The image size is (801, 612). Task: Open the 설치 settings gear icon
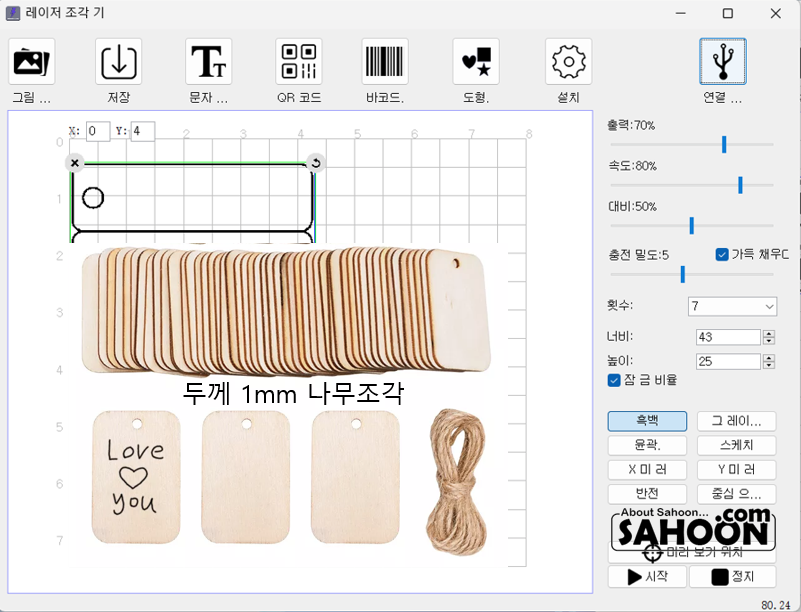pyautogui.click(x=569, y=61)
